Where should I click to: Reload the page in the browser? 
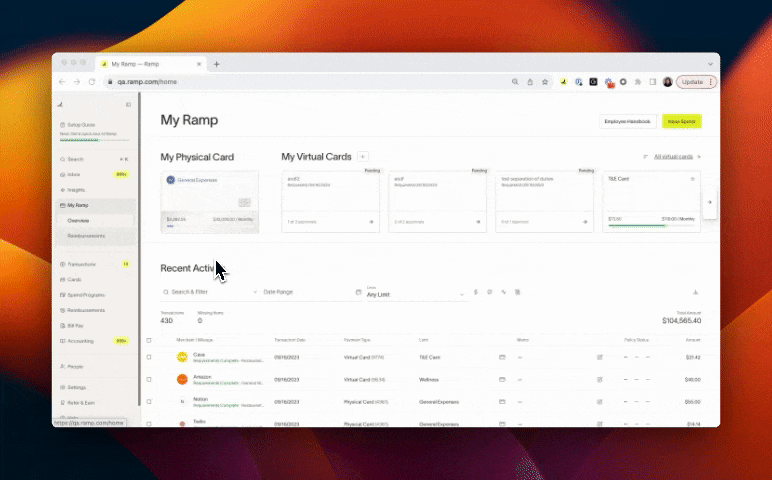click(92, 82)
